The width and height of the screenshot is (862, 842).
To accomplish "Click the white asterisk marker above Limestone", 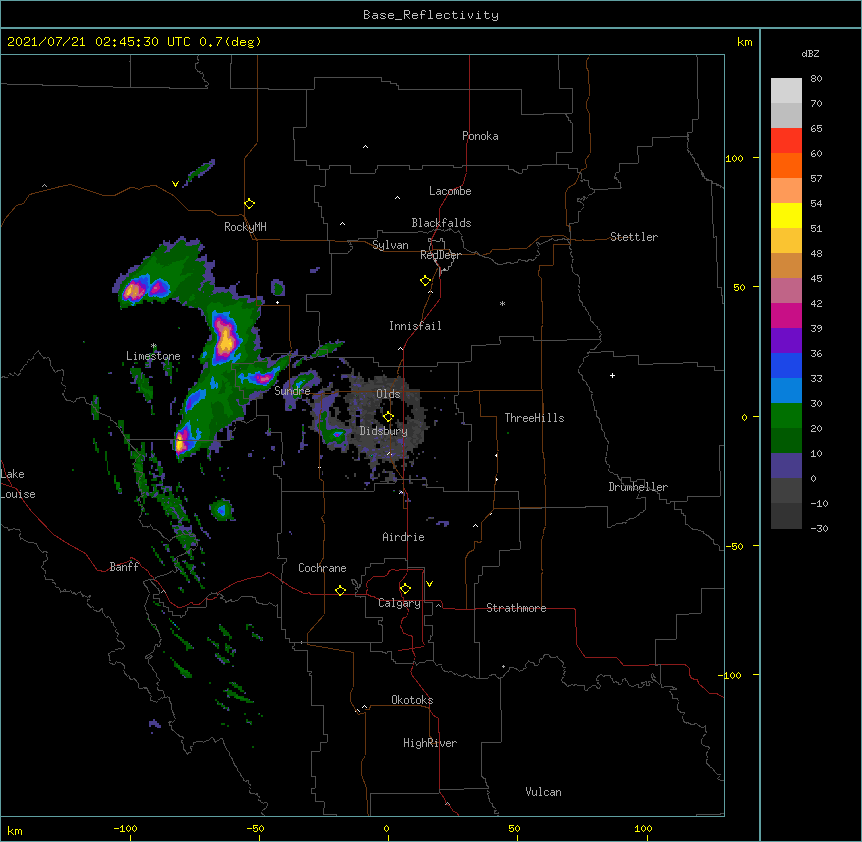I will pos(154,346).
